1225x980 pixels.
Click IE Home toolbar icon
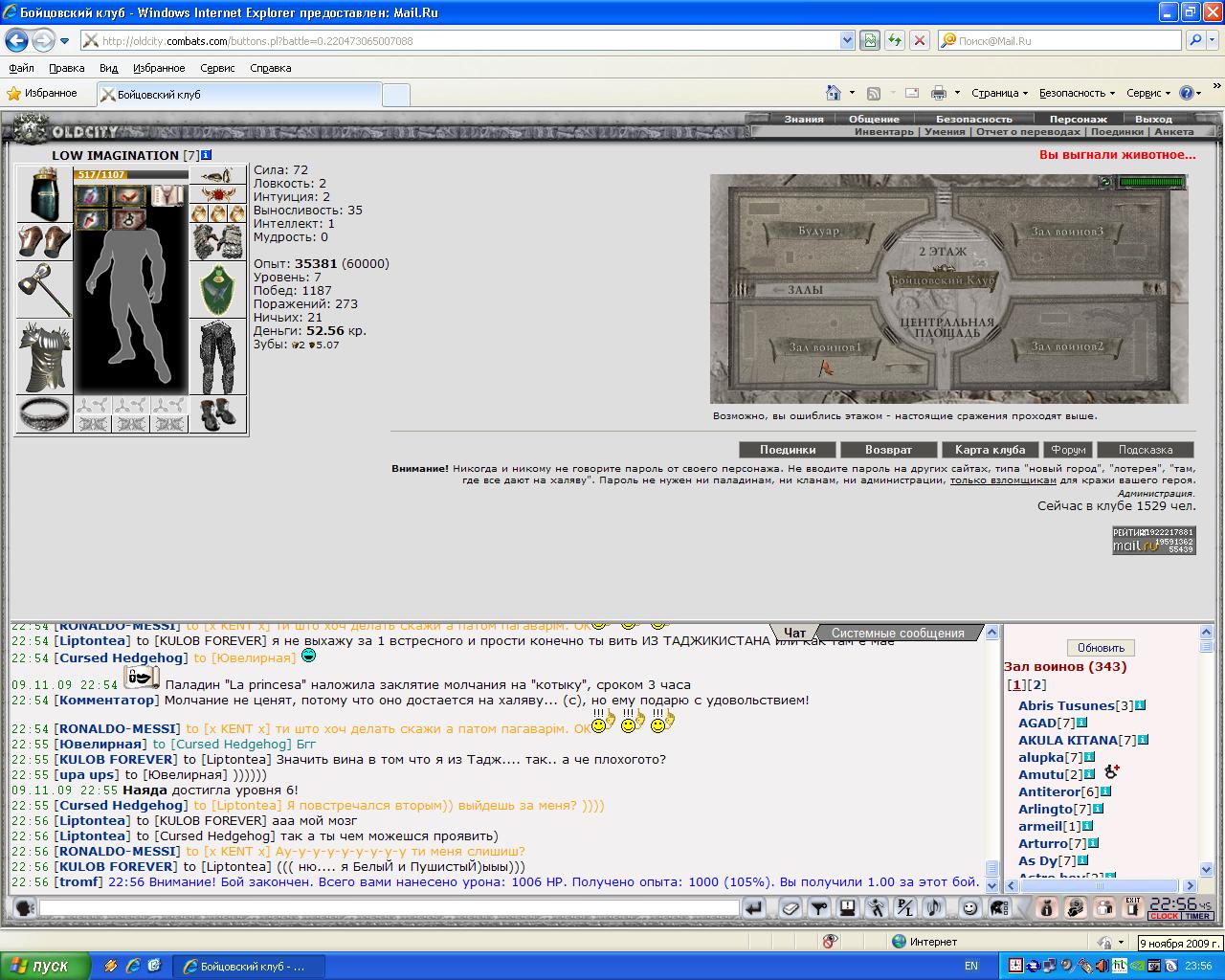[x=834, y=93]
